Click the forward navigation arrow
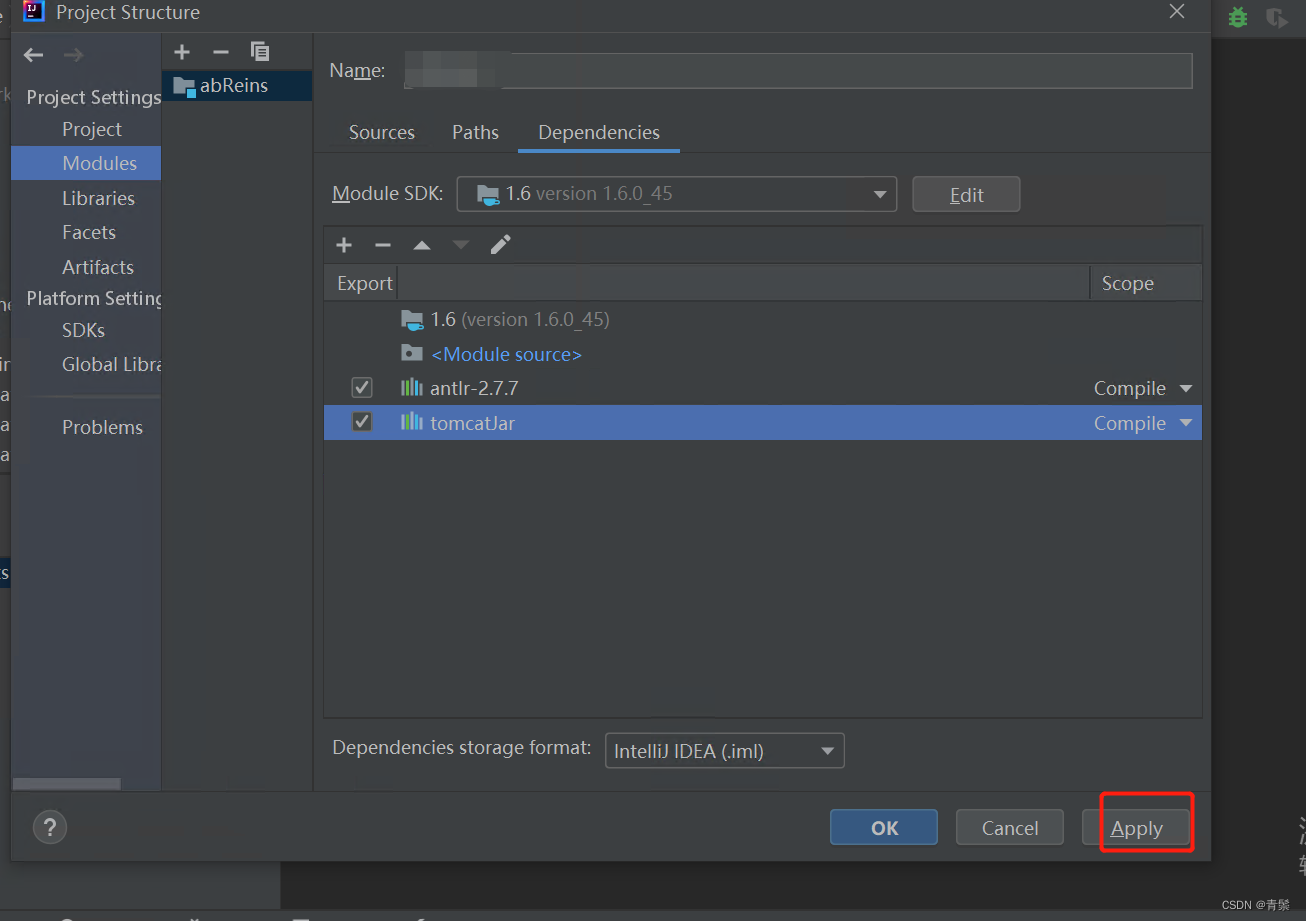Screen dimensions: 1306x921 73,55
